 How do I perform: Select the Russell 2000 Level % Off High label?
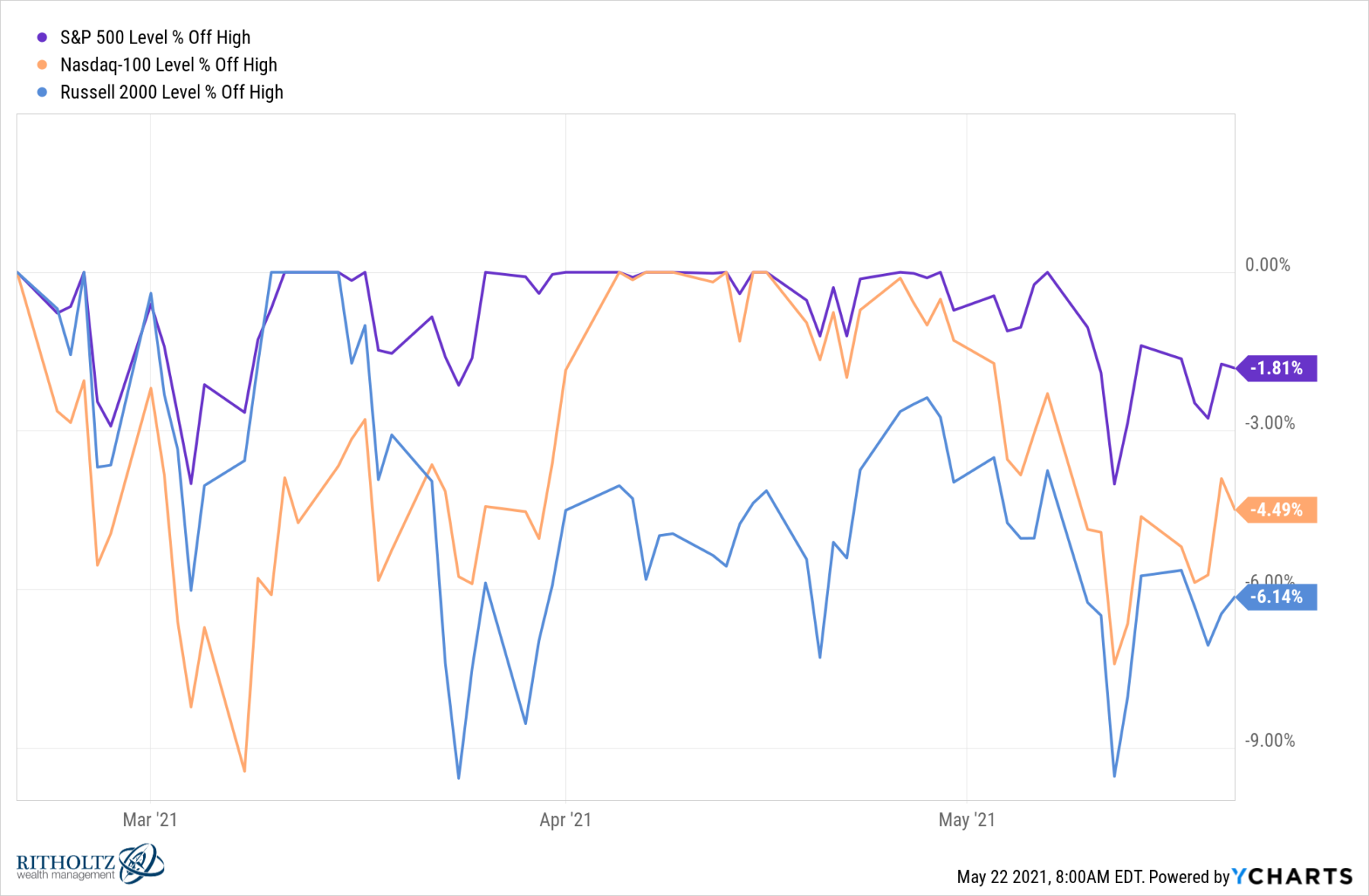171,92
